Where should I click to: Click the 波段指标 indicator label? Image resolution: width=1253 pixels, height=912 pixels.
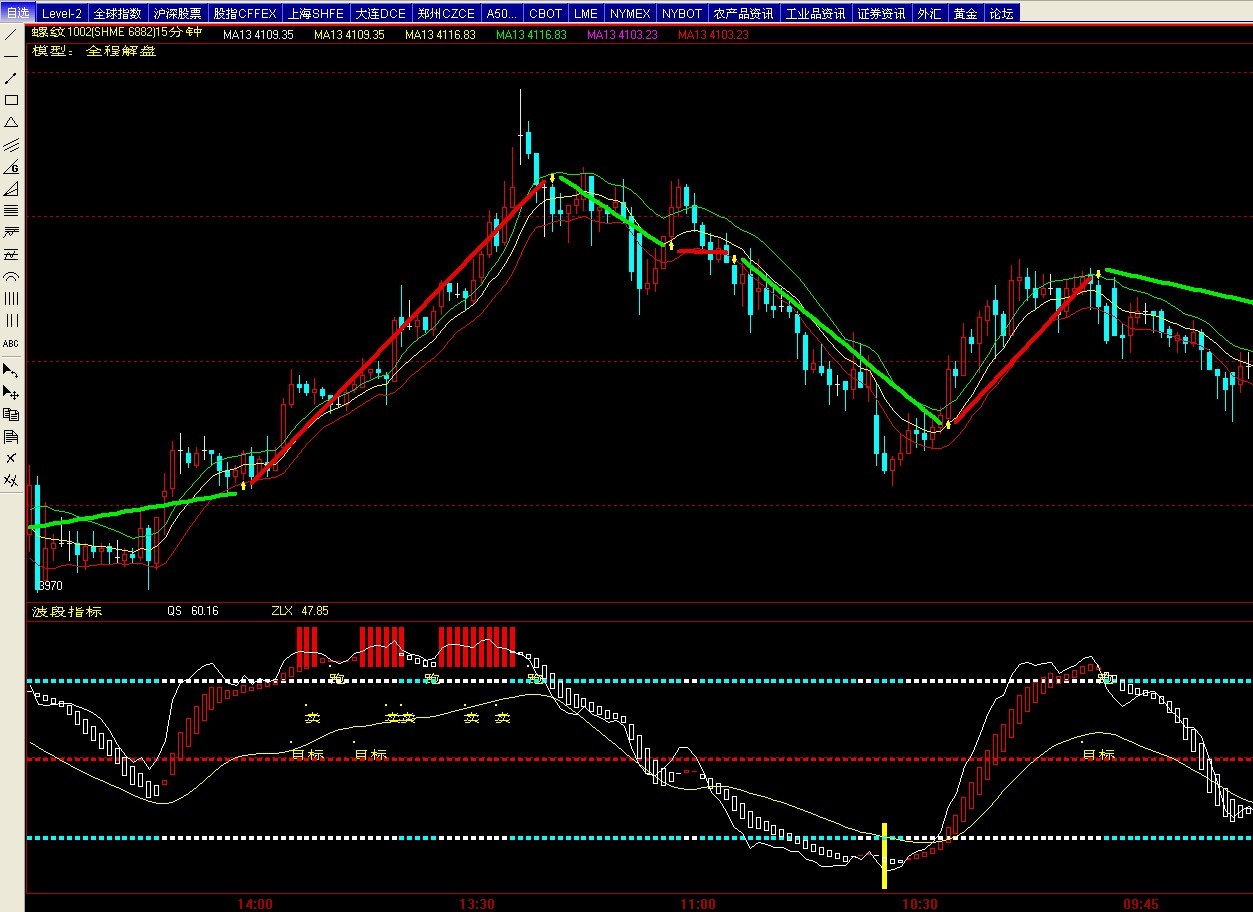coord(68,611)
